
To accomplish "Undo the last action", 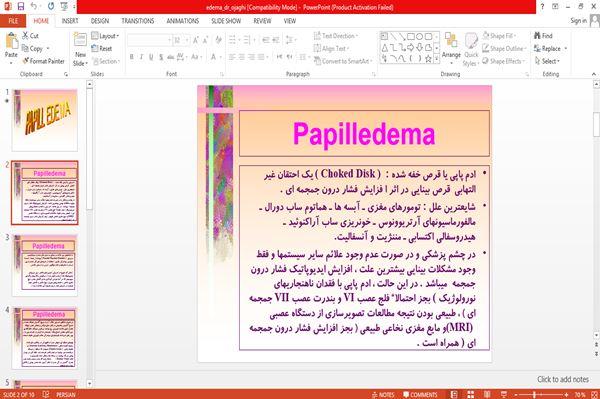I will (34, 7).
